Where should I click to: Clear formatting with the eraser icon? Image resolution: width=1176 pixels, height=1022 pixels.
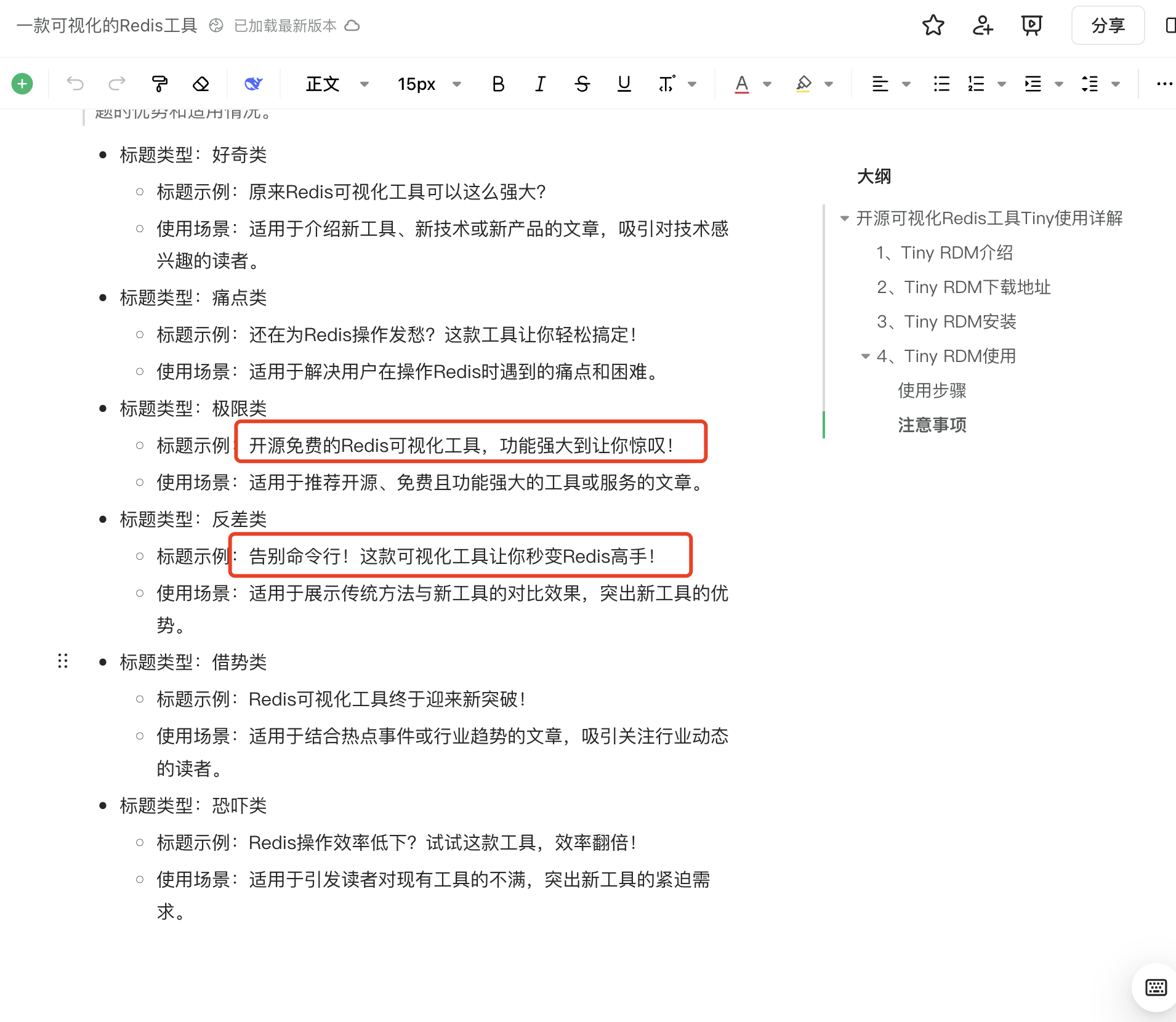pos(201,84)
